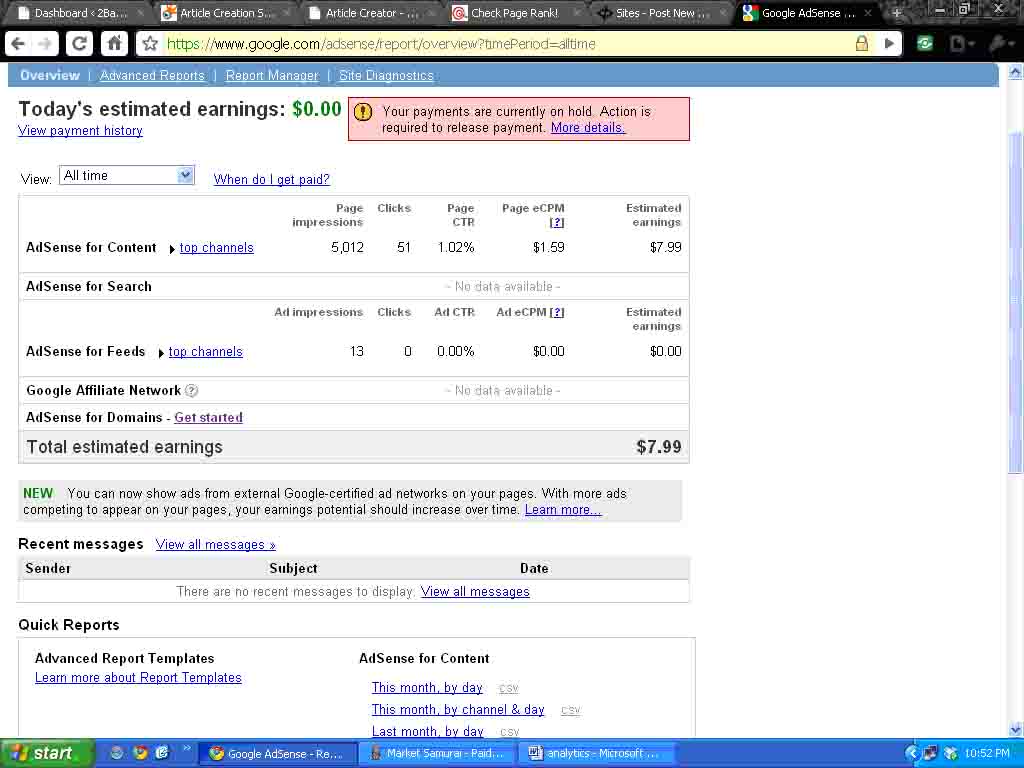Open Last month, by day report
This screenshot has width=1024, height=768.
427,731
